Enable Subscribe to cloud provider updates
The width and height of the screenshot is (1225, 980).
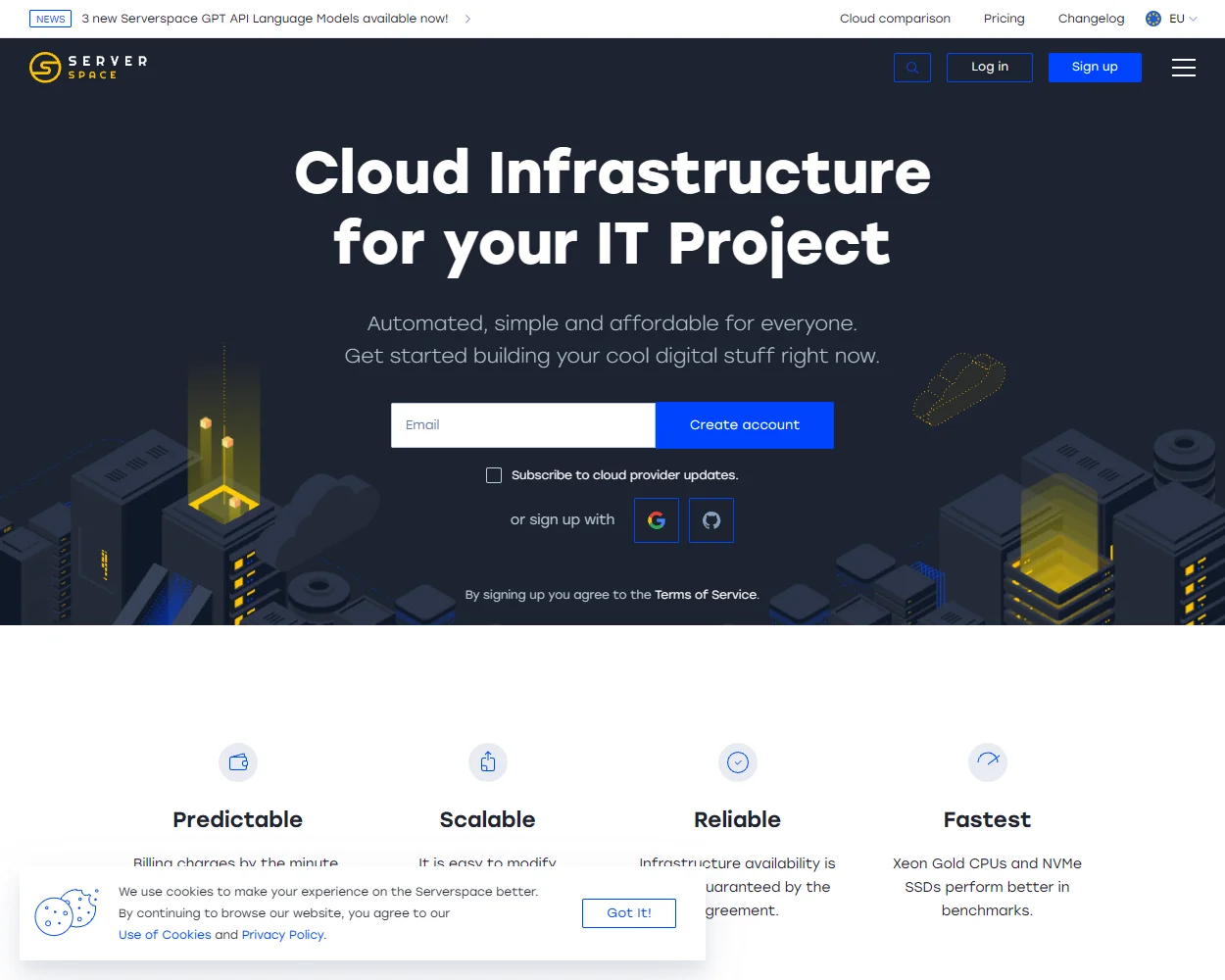point(494,474)
